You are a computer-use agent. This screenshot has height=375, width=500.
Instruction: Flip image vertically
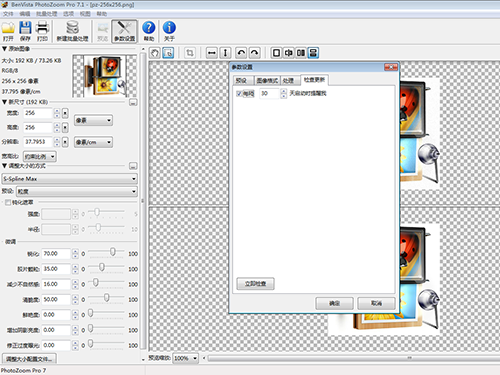click(225, 53)
